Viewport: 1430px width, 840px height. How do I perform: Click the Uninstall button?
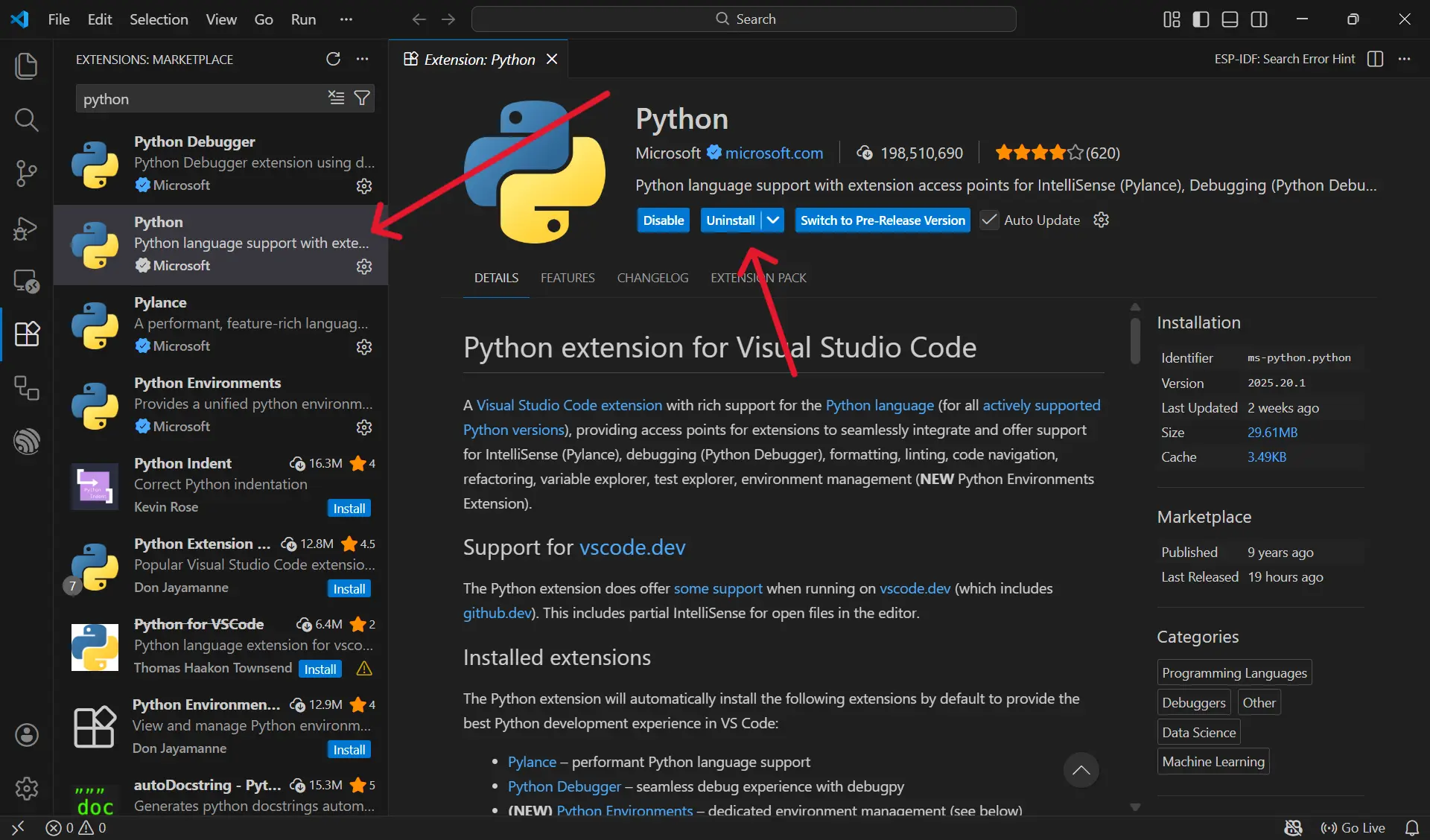731,220
